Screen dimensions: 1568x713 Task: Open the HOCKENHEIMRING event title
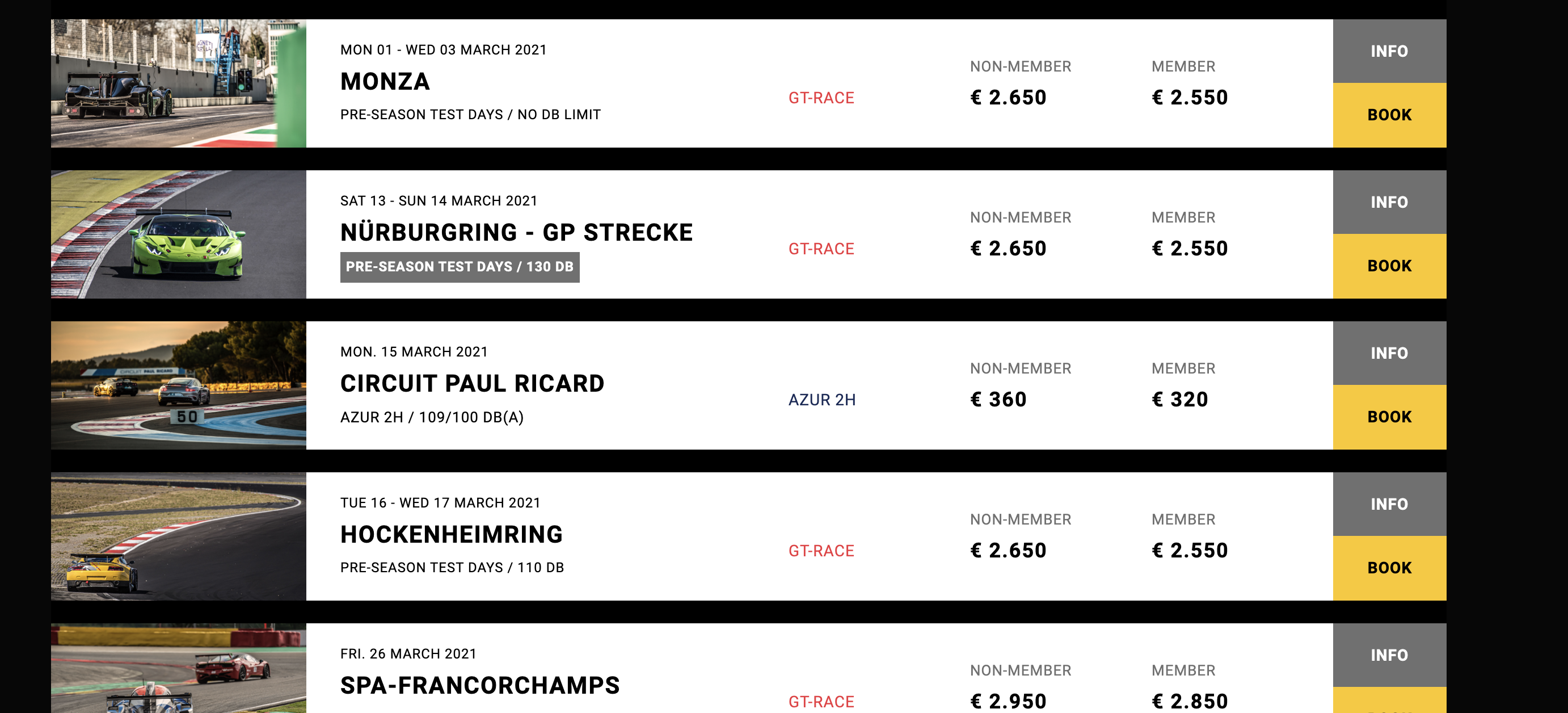point(451,535)
